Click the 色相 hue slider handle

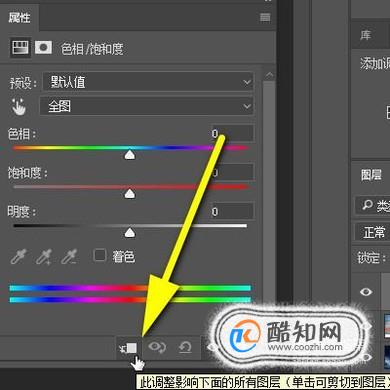[130, 155]
